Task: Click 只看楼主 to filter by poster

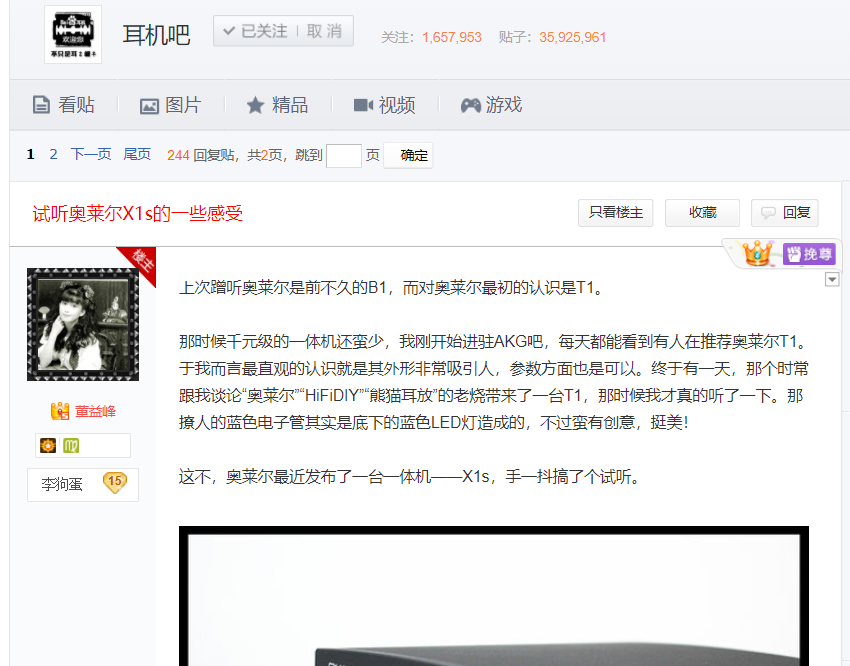Action: point(615,212)
